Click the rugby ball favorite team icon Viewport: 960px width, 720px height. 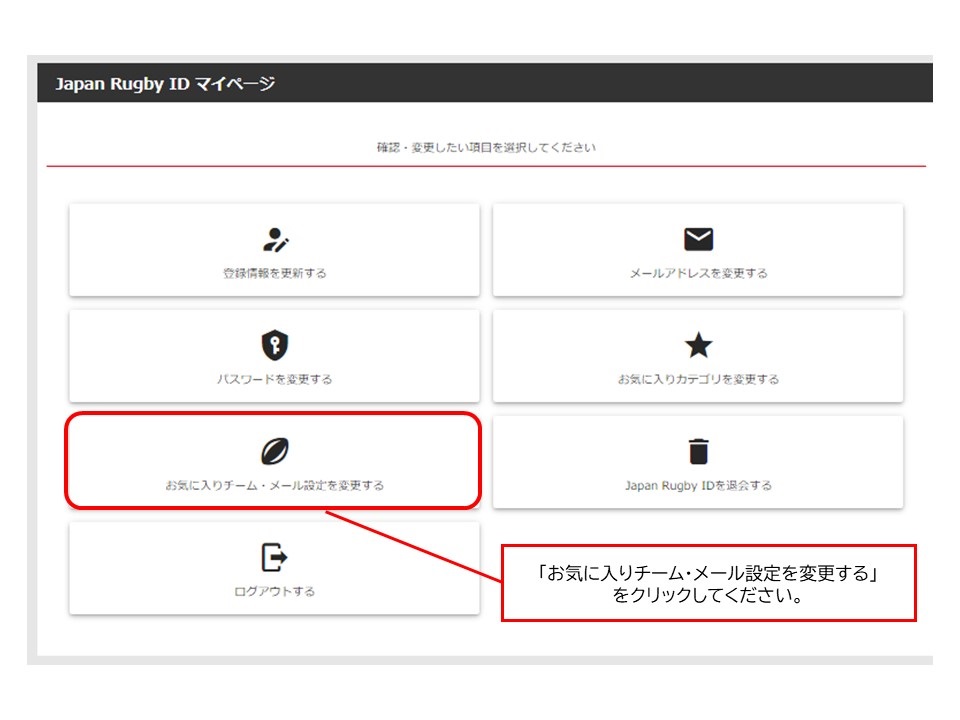(275, 451)
